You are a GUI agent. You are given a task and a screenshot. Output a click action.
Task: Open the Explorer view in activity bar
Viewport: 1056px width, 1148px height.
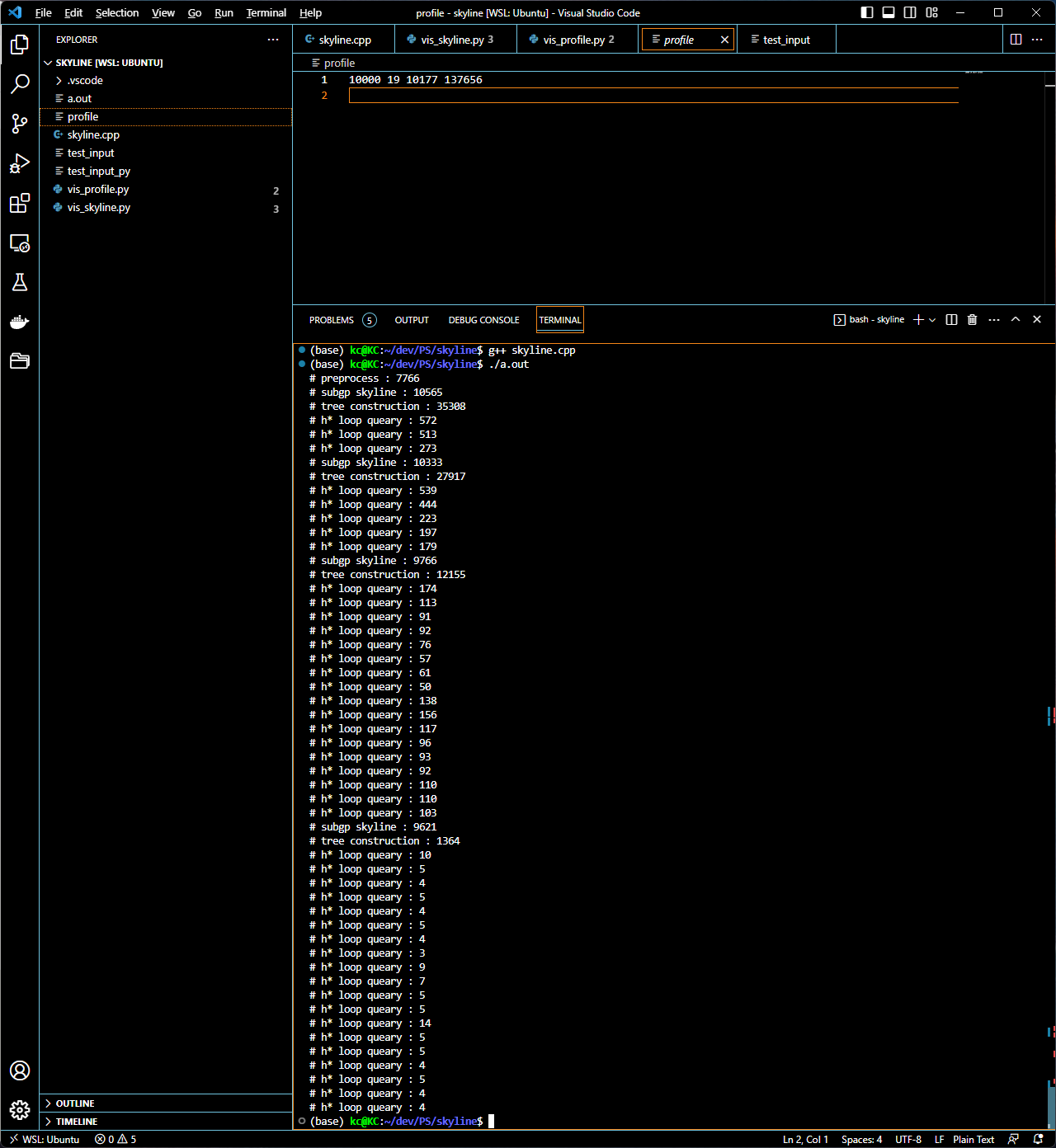(20, 44)
